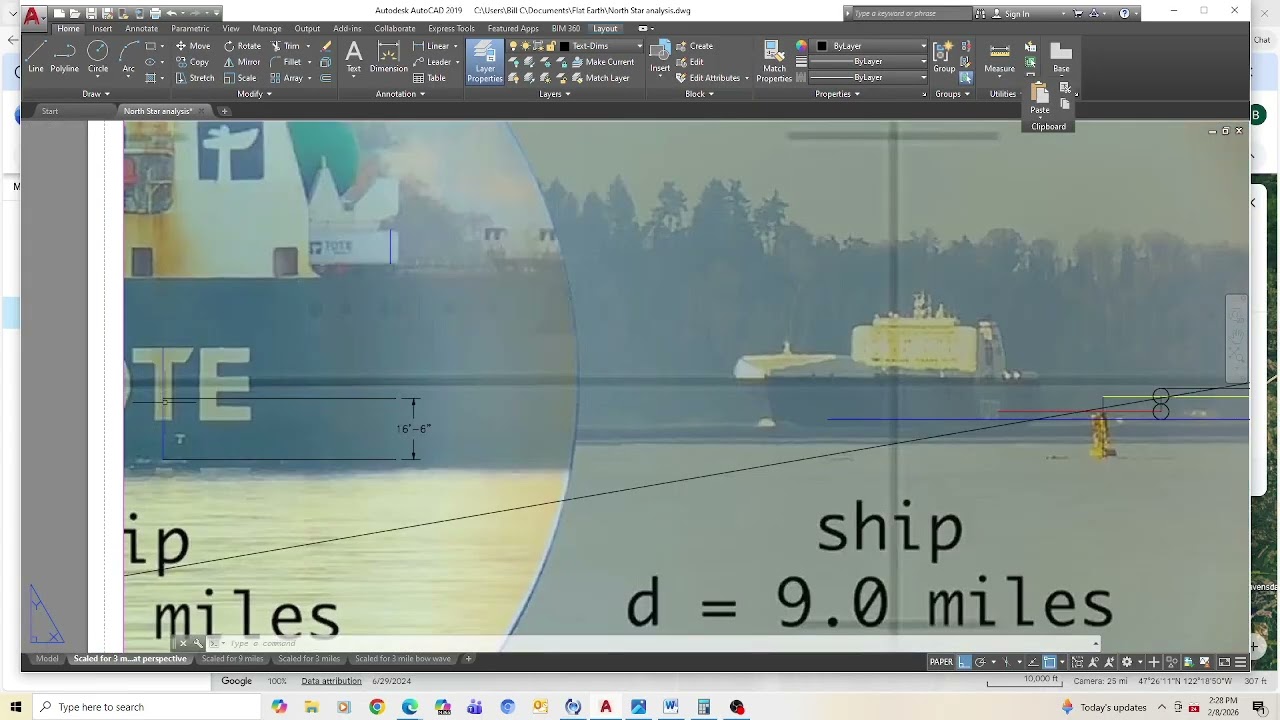Click the black ByLayer color swatch

tap(822, 46)
